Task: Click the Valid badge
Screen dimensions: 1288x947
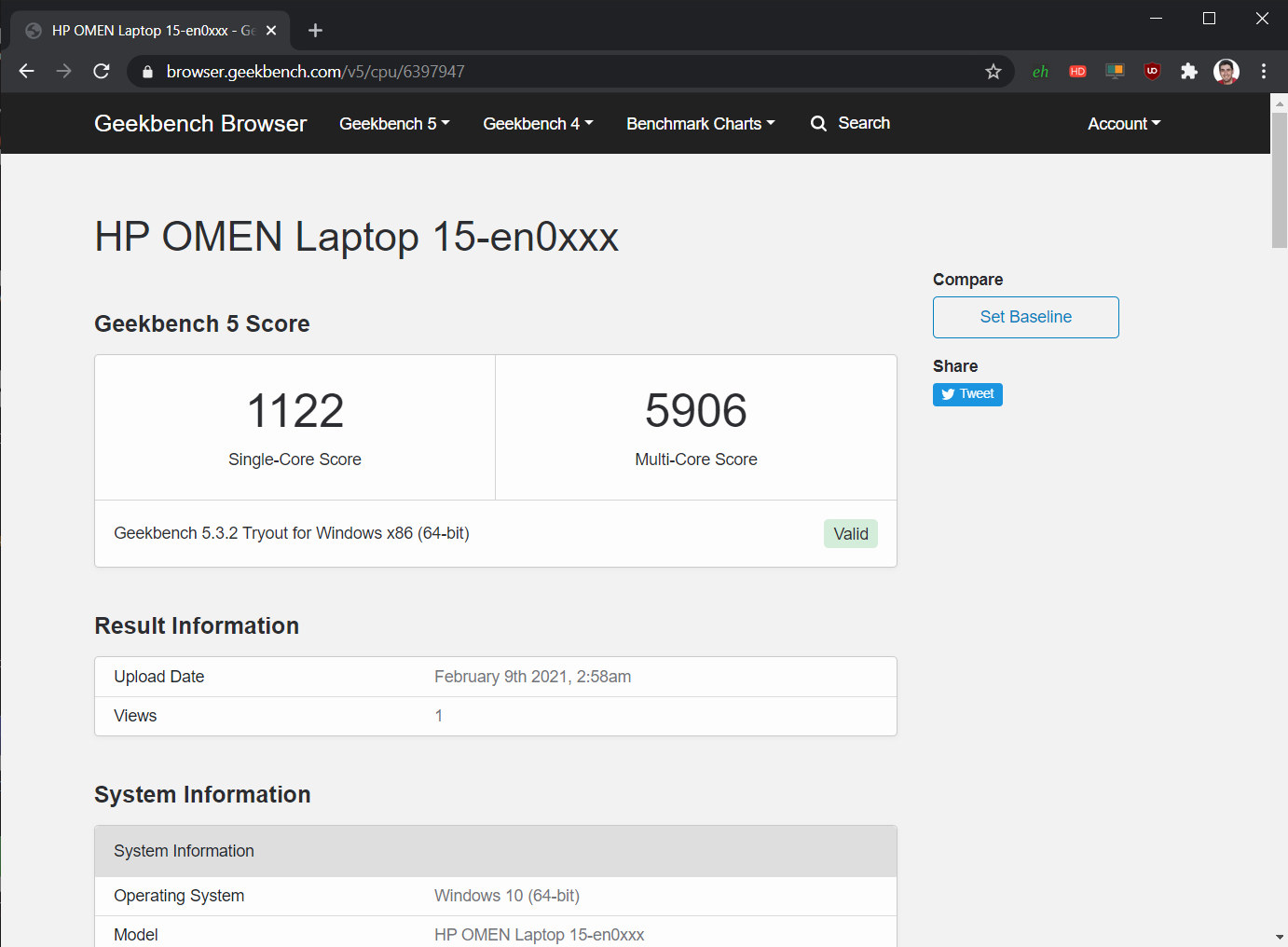Action: [851, 534]
